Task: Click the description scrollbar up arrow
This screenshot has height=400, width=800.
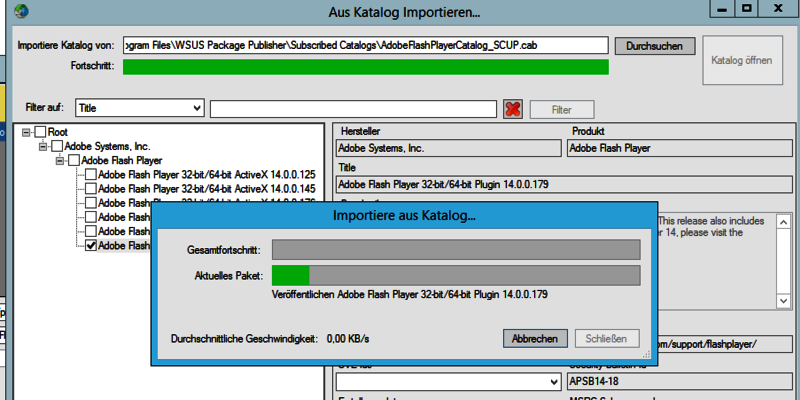Action: coord(784,222)
